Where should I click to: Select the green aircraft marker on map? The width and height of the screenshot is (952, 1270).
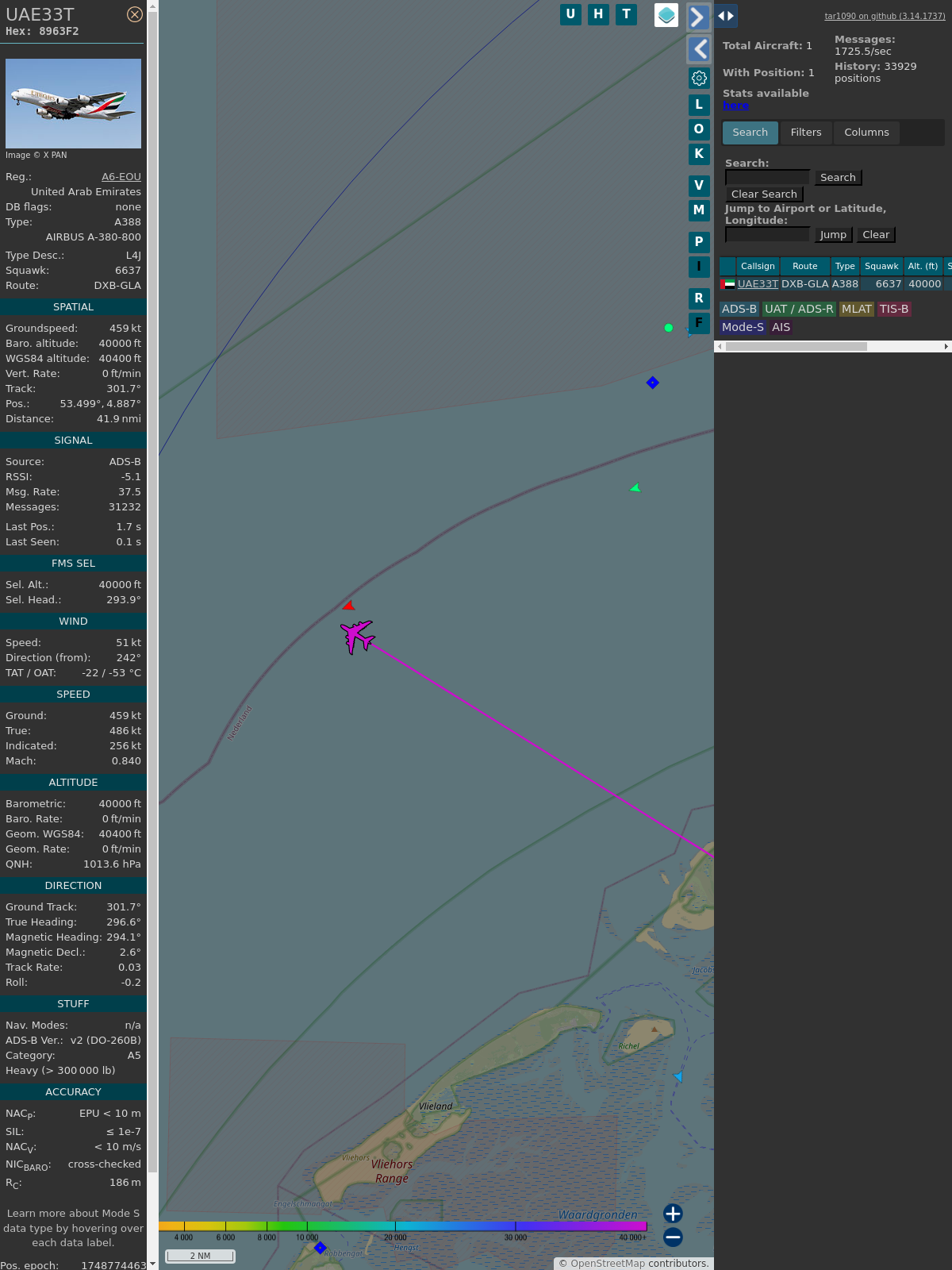click(x=635, y=487)
